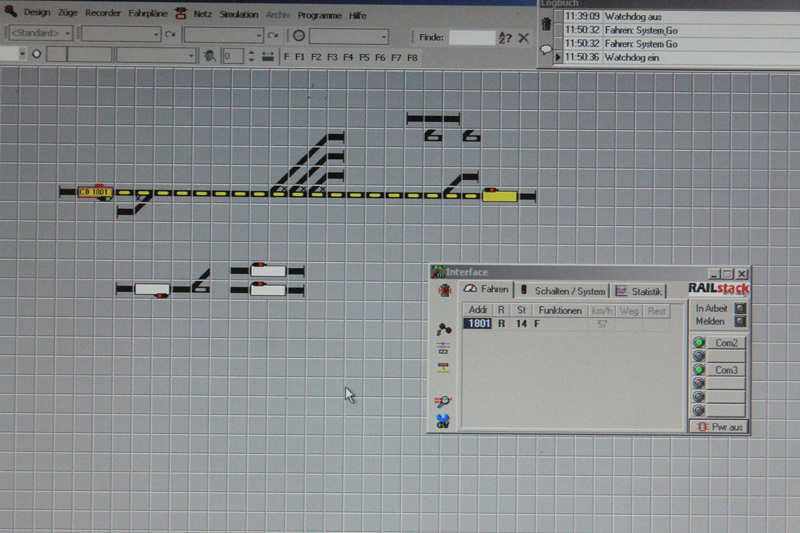Click the connected nodes icon in Interface sidebar

(x=443, y=329)
